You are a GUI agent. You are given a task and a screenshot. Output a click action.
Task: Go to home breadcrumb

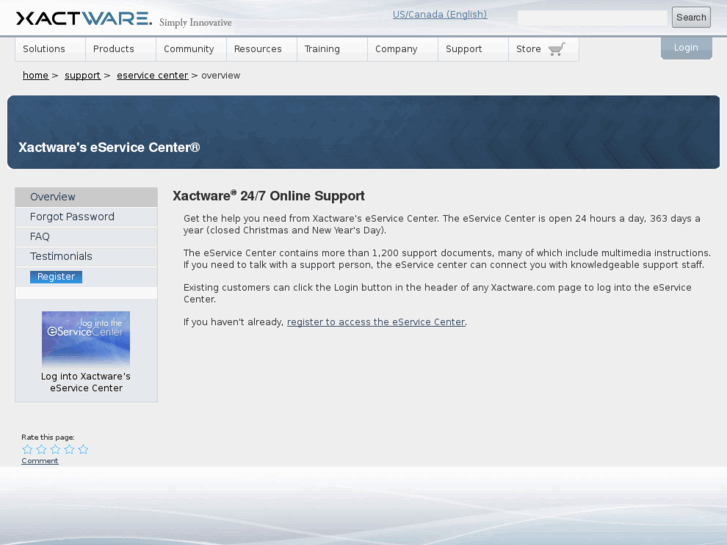click(35, 75)
